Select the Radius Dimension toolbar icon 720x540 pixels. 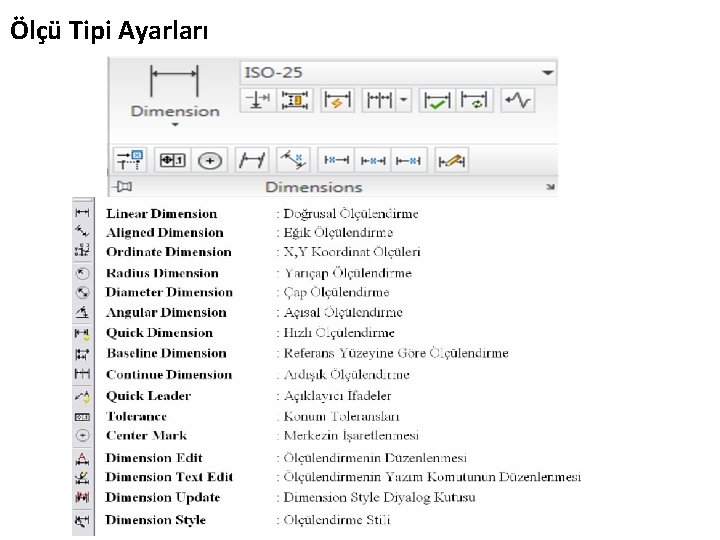coord(82,273)
